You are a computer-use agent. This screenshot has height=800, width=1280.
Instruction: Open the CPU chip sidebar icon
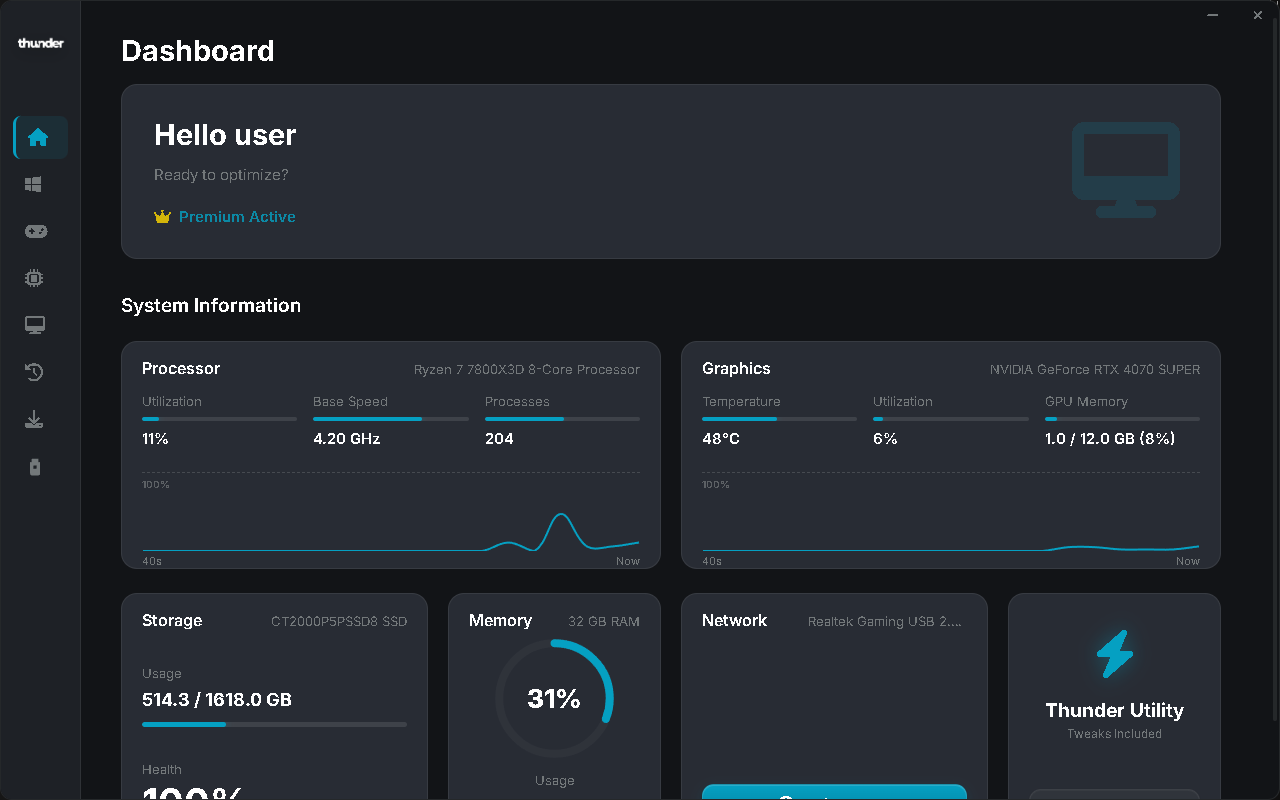click(34, 278)
